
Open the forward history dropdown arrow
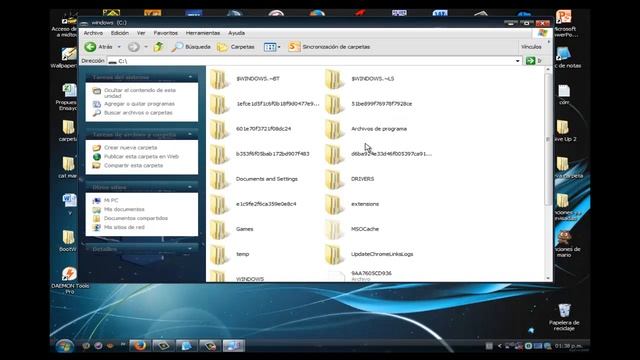coord(146,47)
